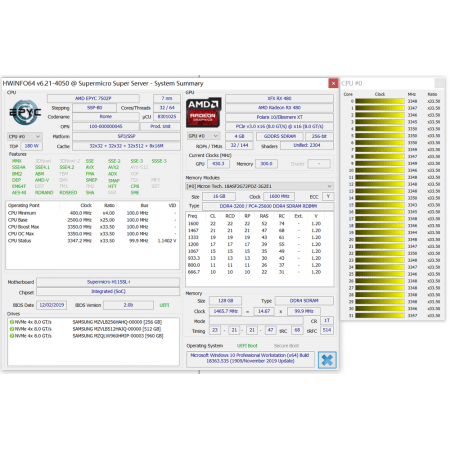Click the GDDR5 SDRAM field

click(x=280, y=136)
